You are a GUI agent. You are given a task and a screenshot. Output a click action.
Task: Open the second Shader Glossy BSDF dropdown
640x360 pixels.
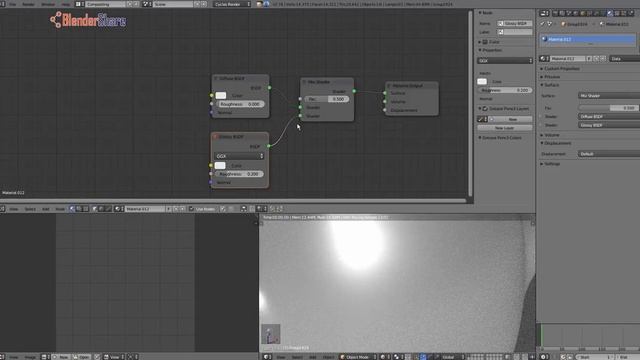click(609, 125)
